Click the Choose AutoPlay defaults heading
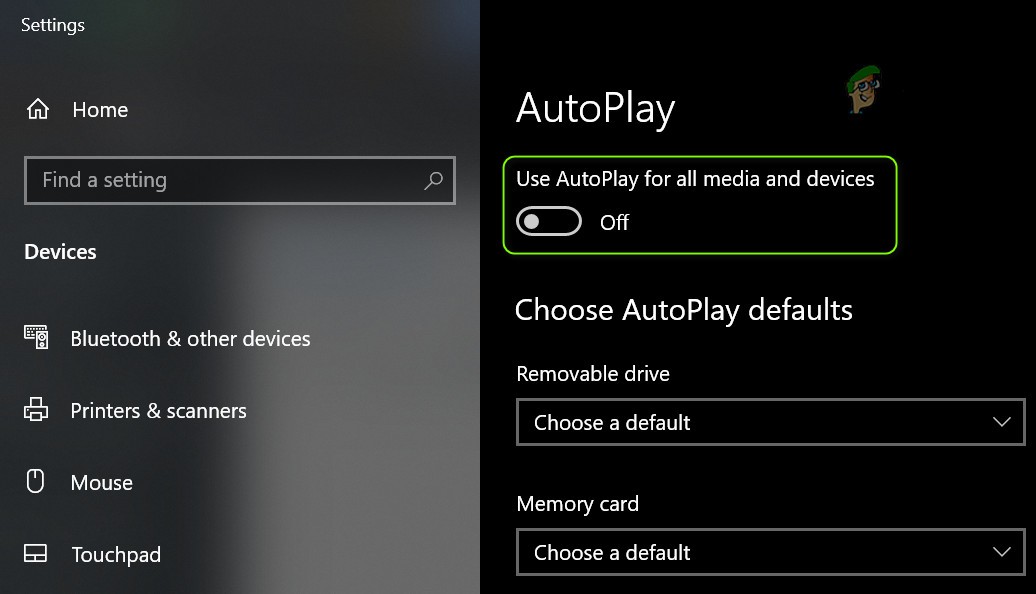Image resolution: width=1036 pixels, height=594 pixels. [683, 310]
